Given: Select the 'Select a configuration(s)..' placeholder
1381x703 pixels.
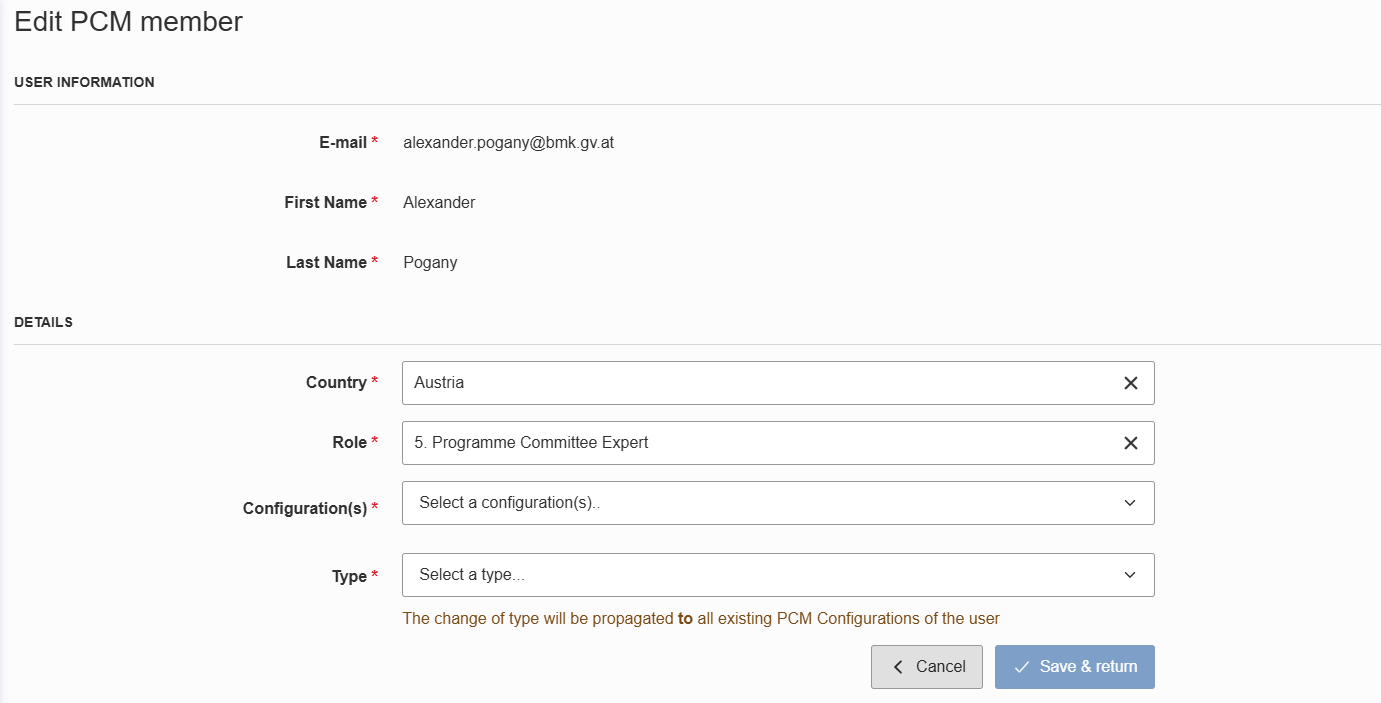Looking at the screenshot, I should (x=510, y=503).
